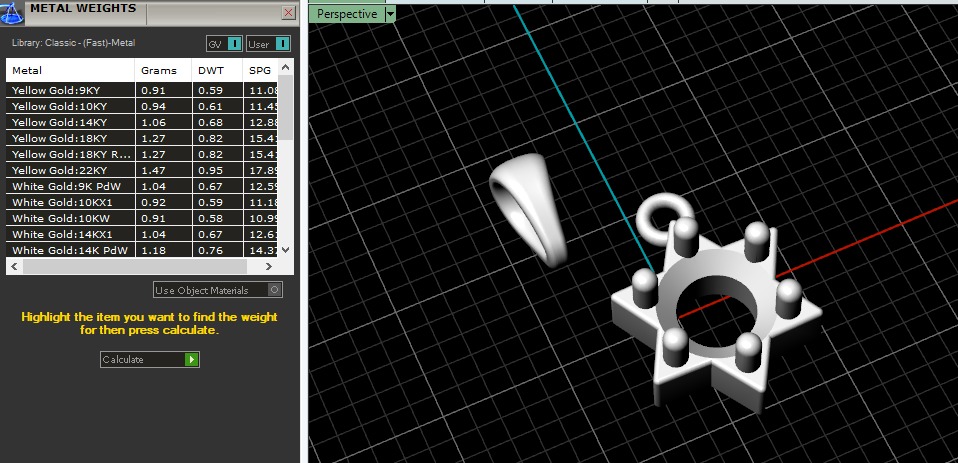Click the SPG column header

pos(260,70)
